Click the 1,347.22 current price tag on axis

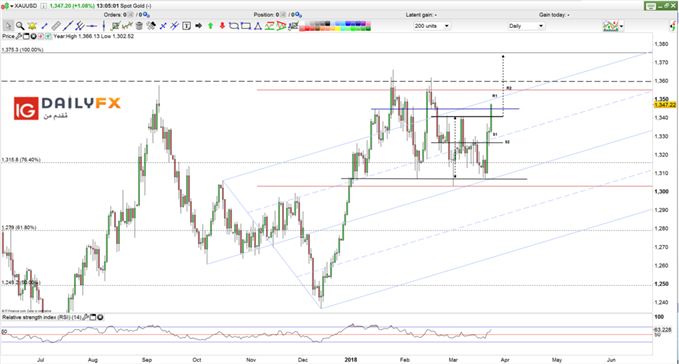(x=665, y=105)
